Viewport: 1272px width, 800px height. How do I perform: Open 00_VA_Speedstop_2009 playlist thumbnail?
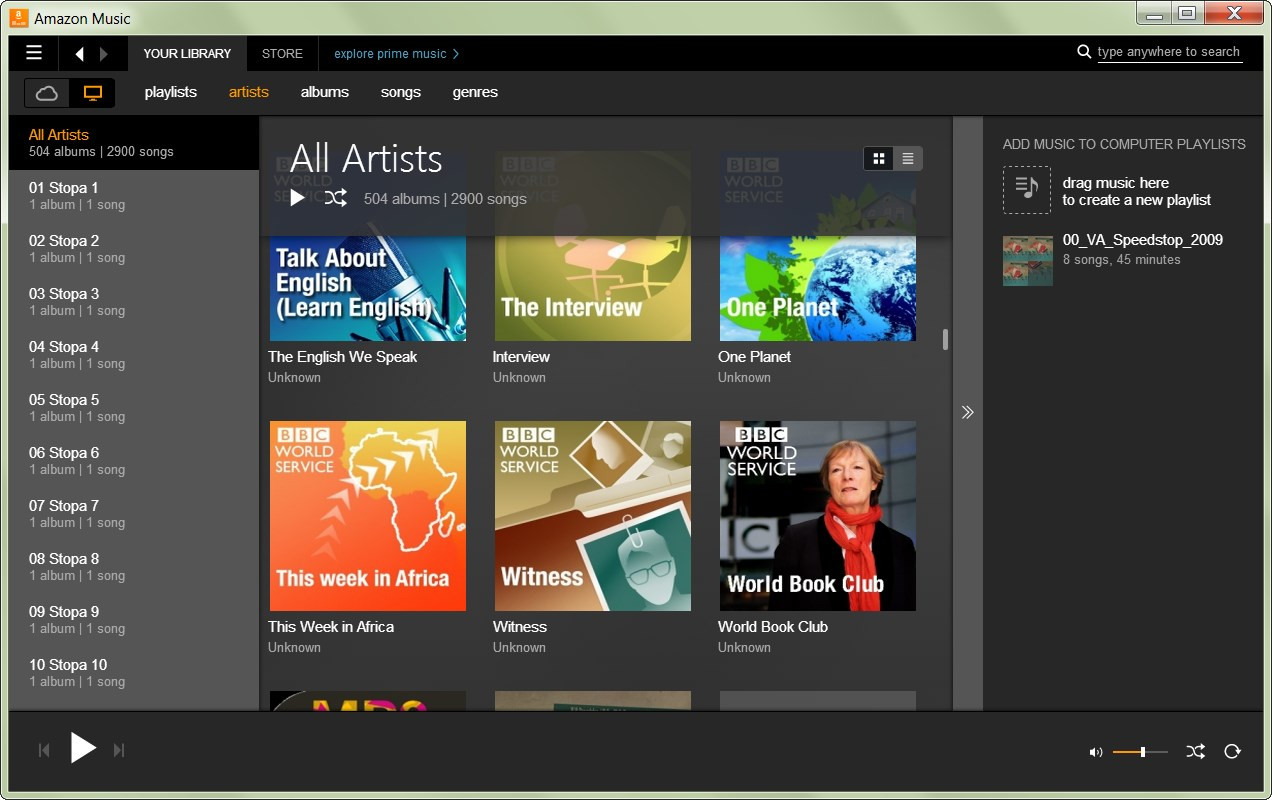click(x=1028, y=261)
